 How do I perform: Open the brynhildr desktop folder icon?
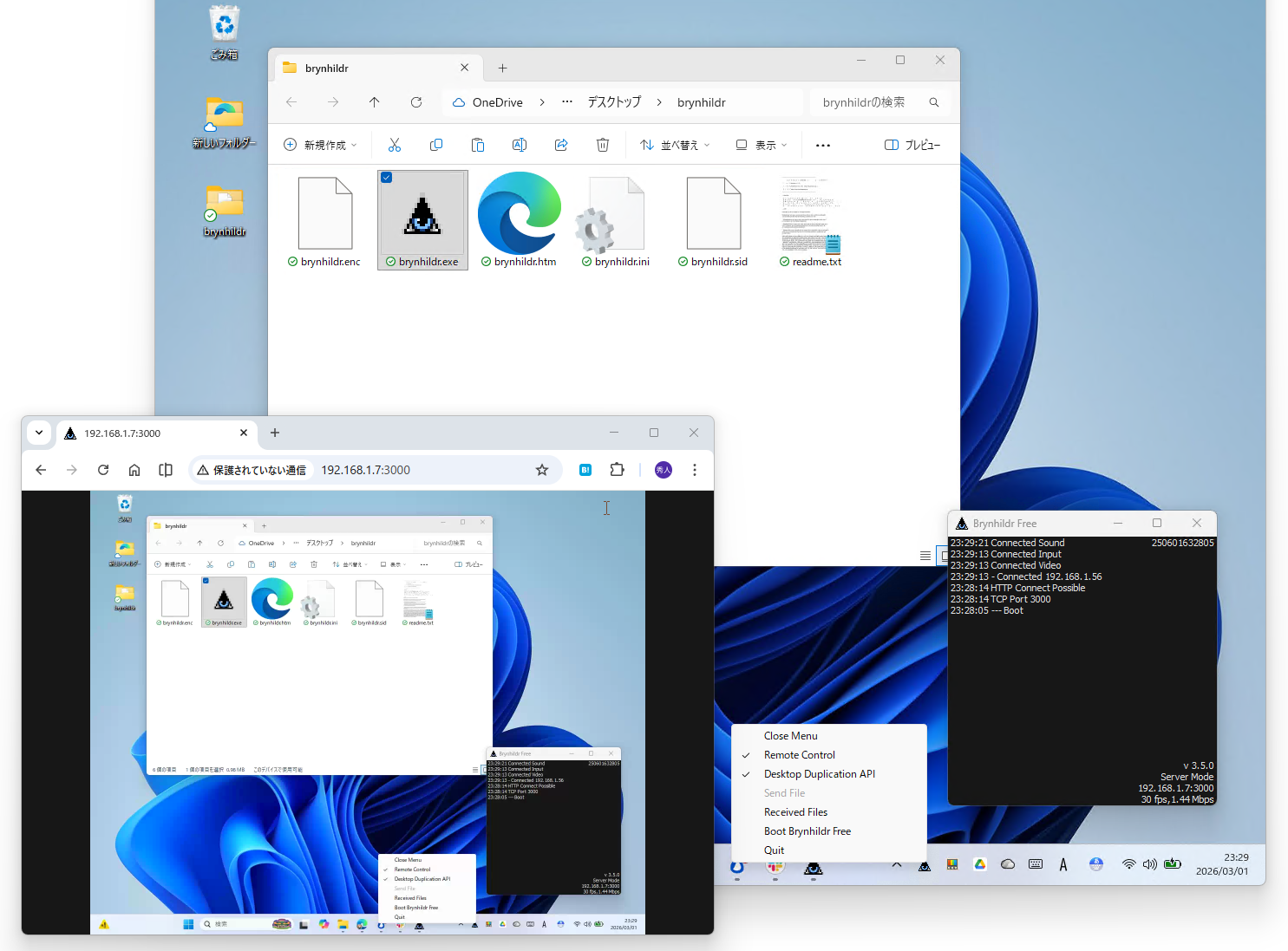pyautogui.click(x=225, y=211)
